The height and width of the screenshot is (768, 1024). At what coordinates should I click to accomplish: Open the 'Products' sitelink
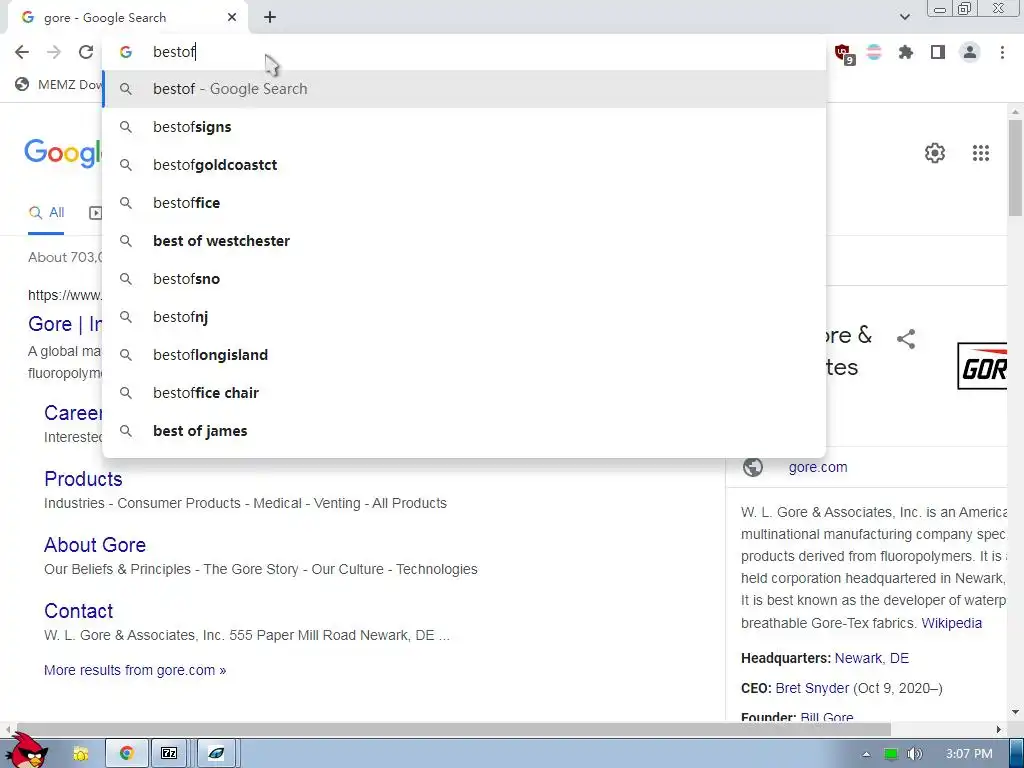[x=84, y=479]
